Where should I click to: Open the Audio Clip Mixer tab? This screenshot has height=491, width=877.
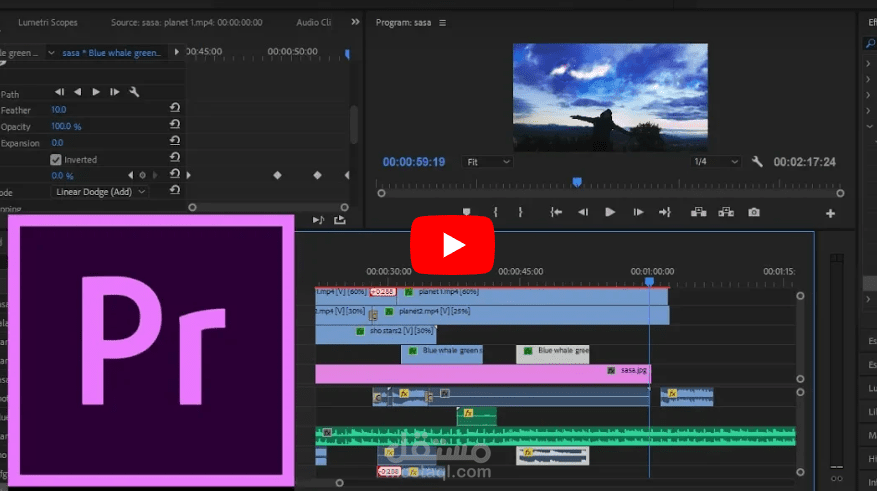coord(314,22)
